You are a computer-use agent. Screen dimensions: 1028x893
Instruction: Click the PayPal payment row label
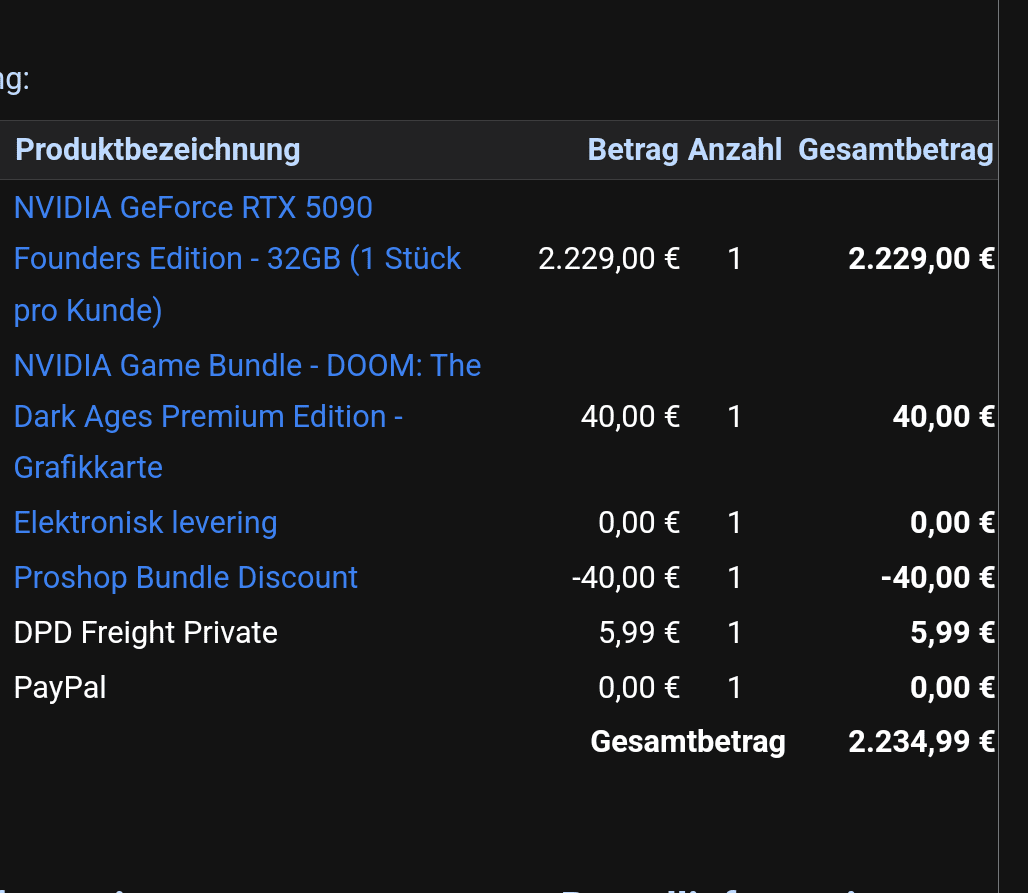60,687
